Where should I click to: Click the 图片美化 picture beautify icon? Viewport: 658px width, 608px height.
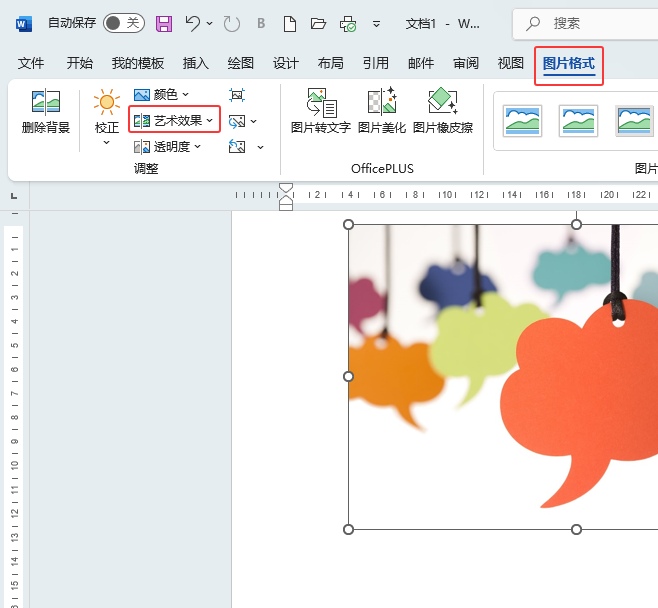click(381, 111)
